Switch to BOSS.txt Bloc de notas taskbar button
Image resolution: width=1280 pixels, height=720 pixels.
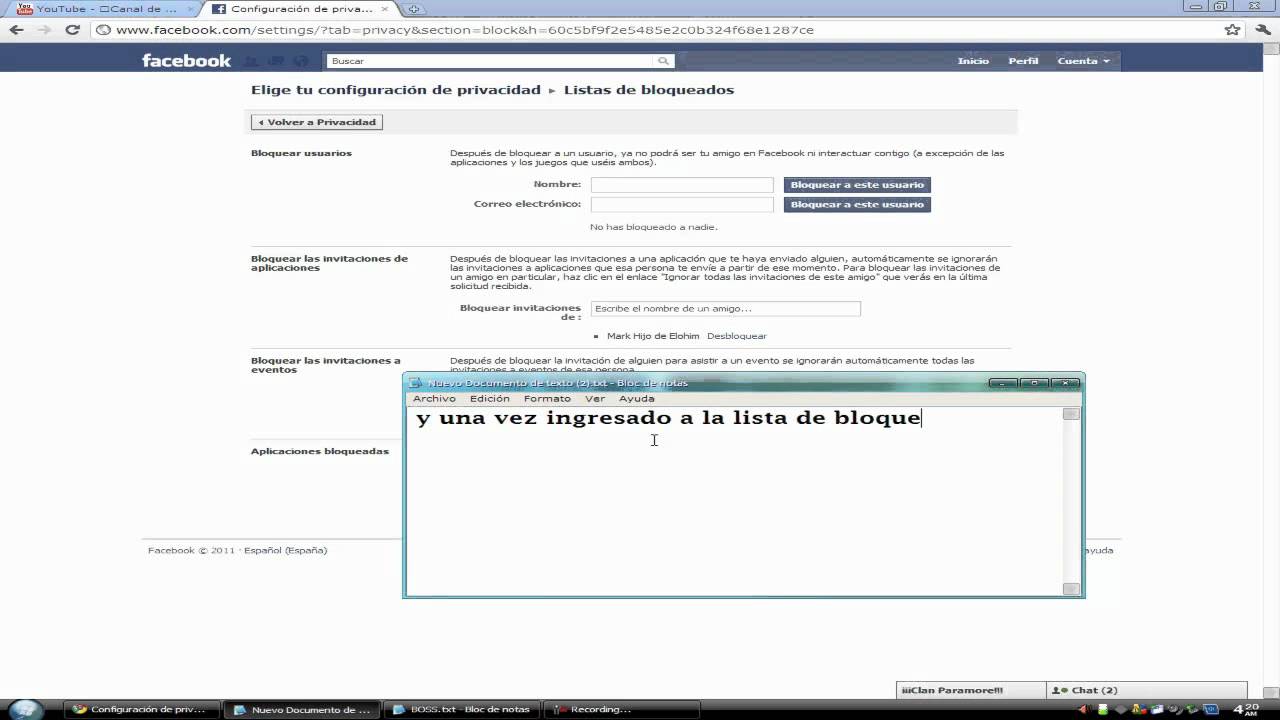462,709
